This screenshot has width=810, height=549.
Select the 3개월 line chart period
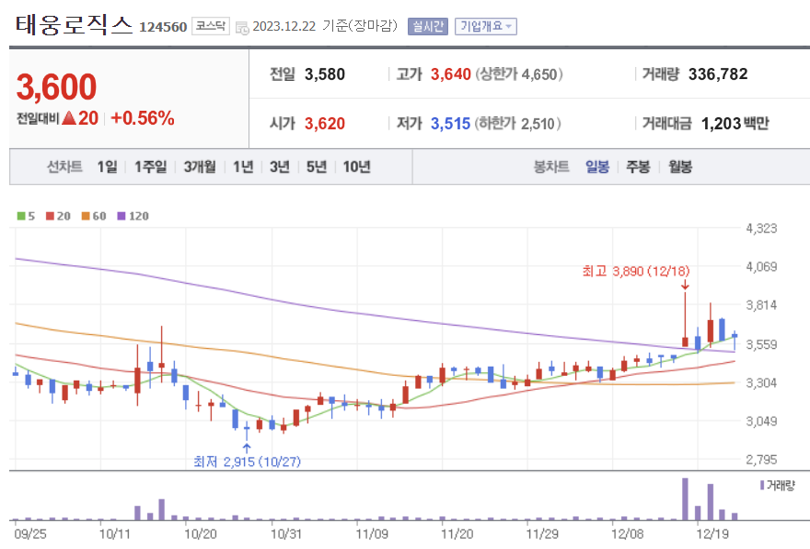[x=199, y=167]
